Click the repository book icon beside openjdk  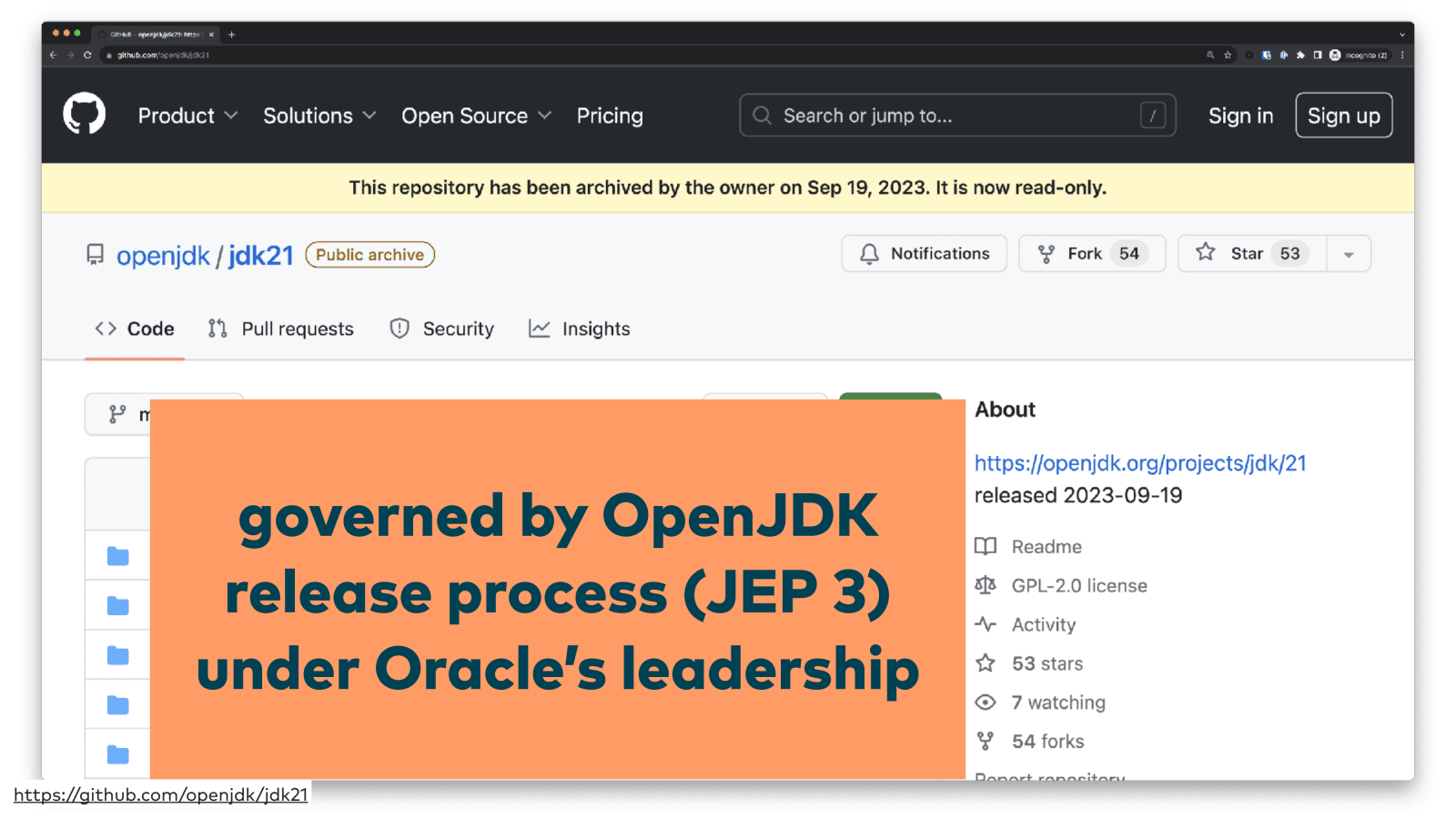pyautogui.click(x=95, y=254)
